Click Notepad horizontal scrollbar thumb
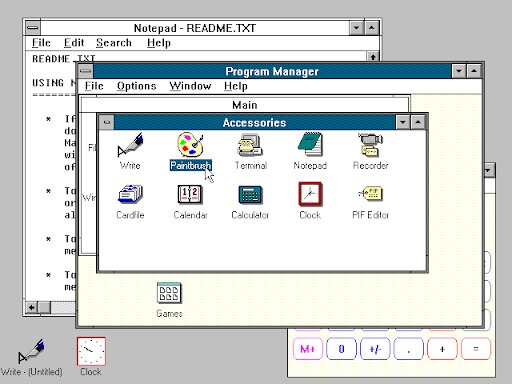 (x=44, y=307)
